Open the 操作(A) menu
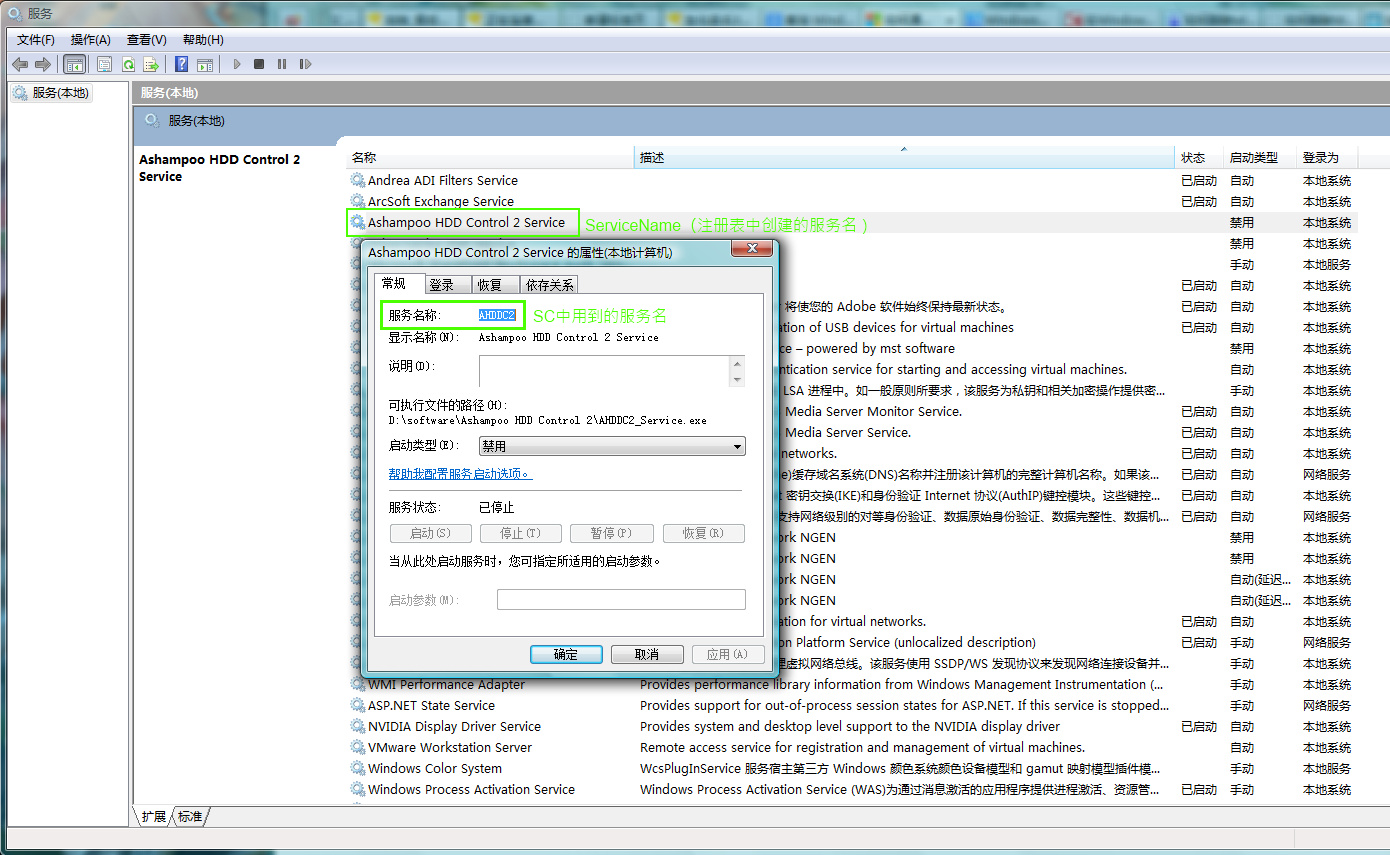Viewport: 1390px width, 855px height. click(91, 39)
